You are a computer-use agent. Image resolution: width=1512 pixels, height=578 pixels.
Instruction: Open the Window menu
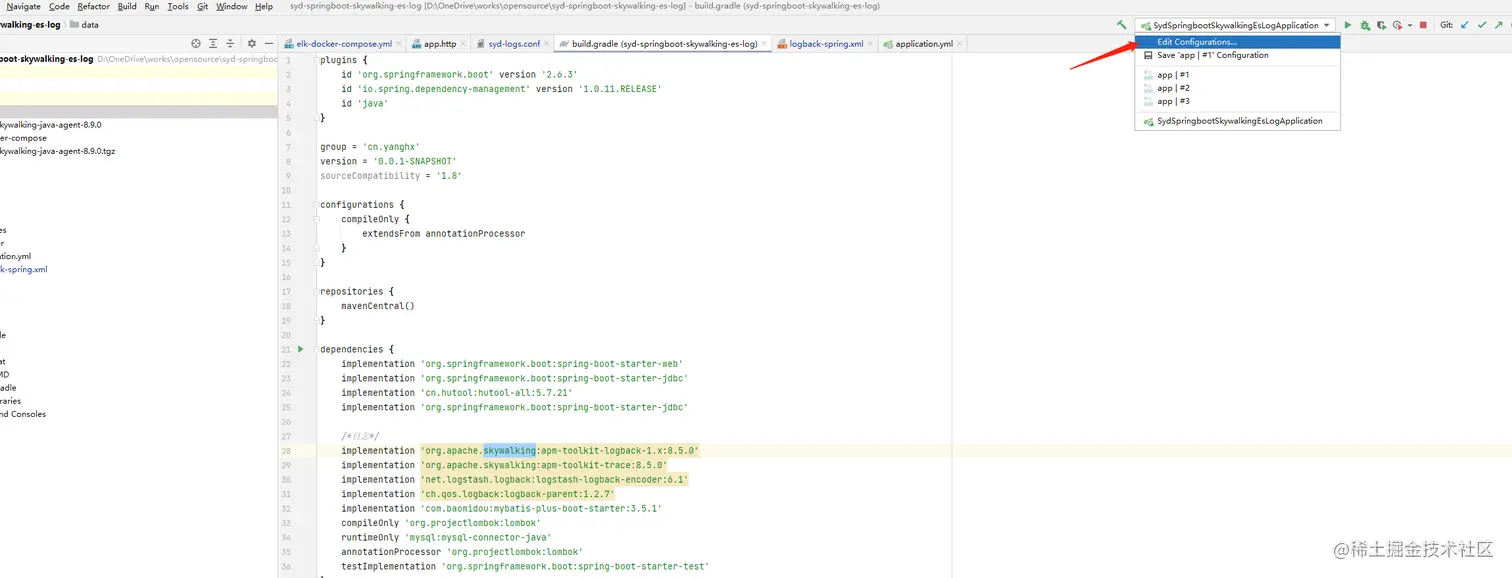(x=232, y=6)
